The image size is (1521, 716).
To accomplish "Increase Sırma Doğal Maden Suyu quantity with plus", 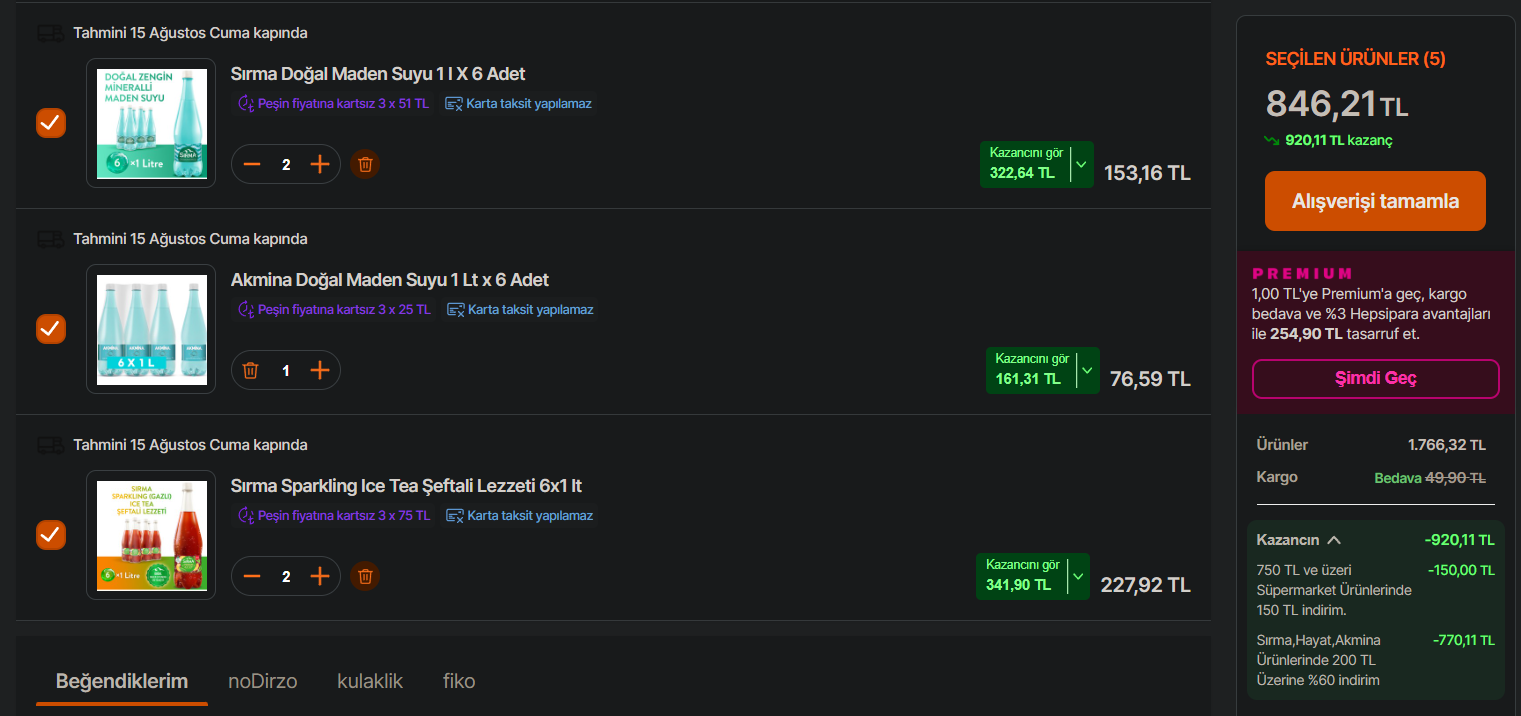I will (320, 164).
